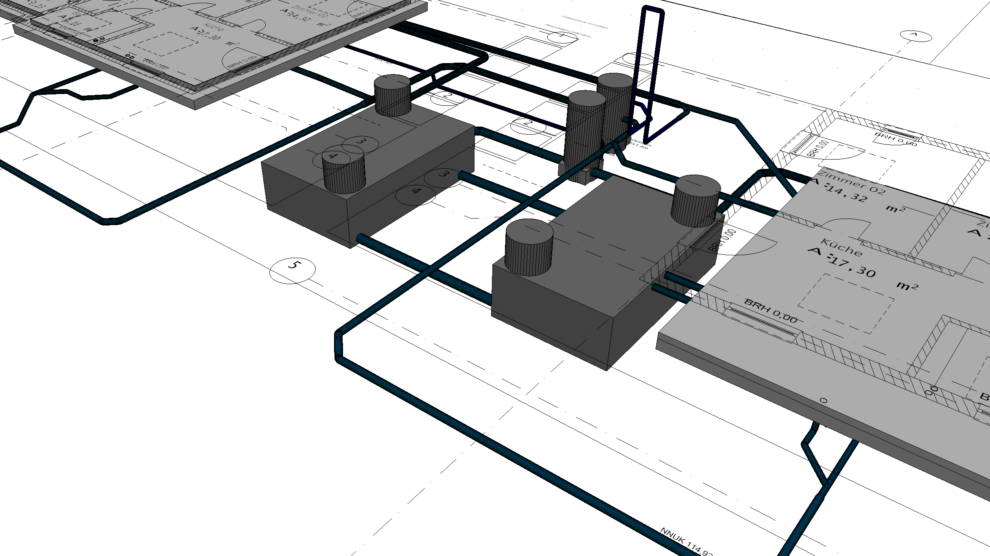Select rear cylinder on the upper-left tank

(393, 95)
